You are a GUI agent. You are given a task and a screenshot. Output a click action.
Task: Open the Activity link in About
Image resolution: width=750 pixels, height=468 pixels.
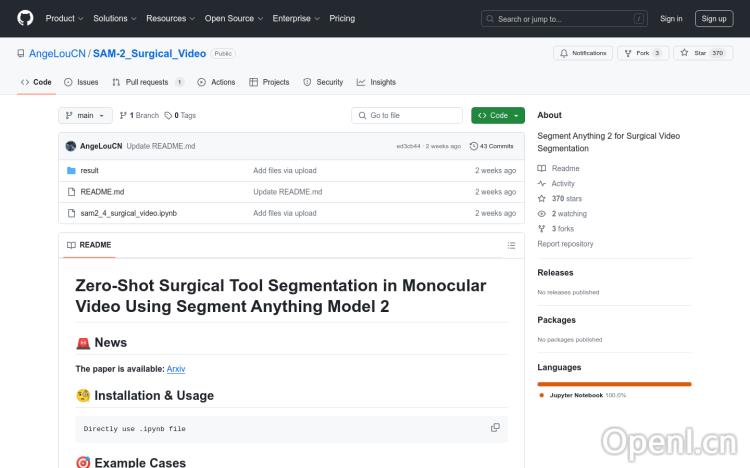(556, 183)
